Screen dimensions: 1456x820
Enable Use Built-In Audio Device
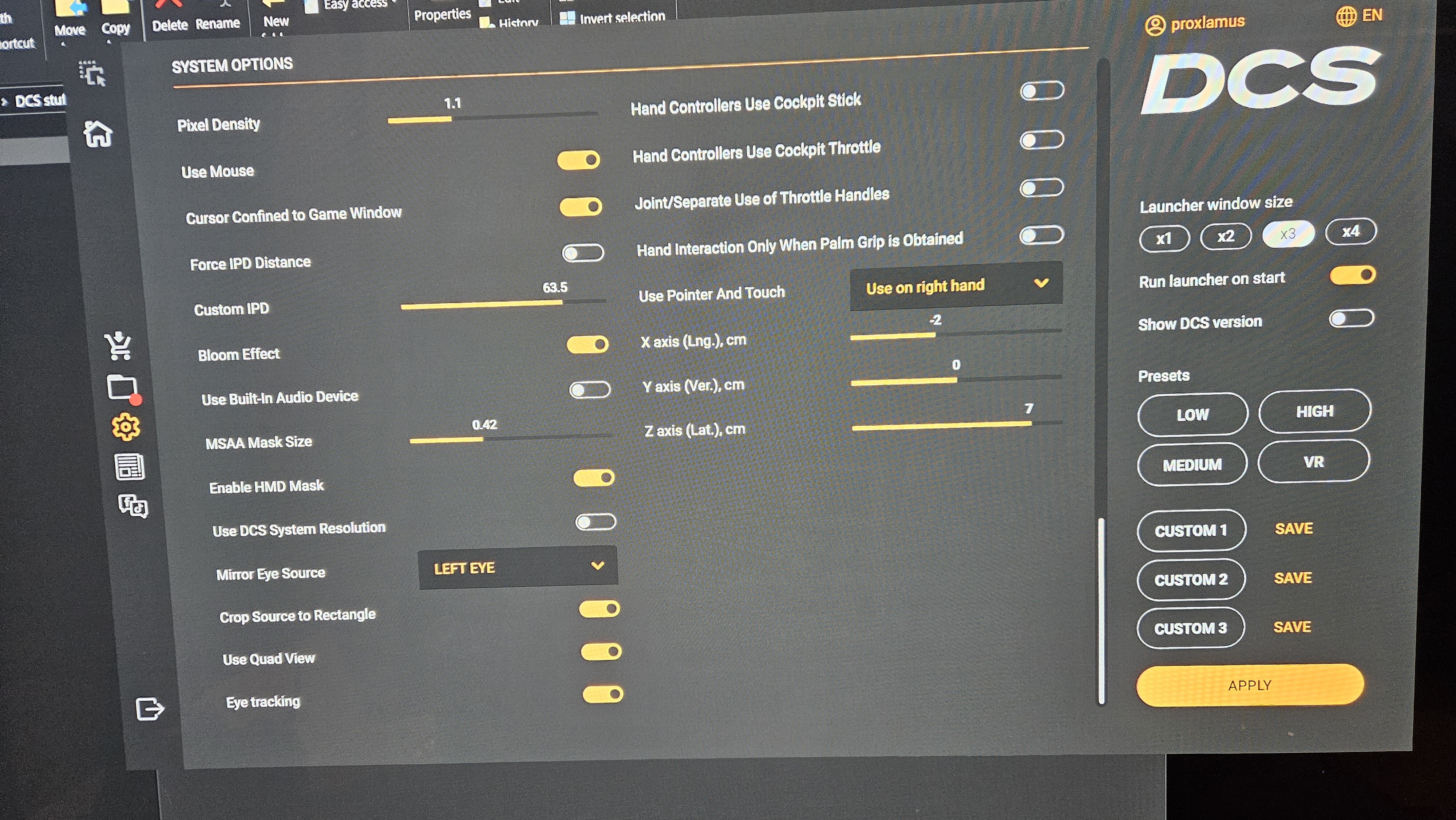coord(590,390)
